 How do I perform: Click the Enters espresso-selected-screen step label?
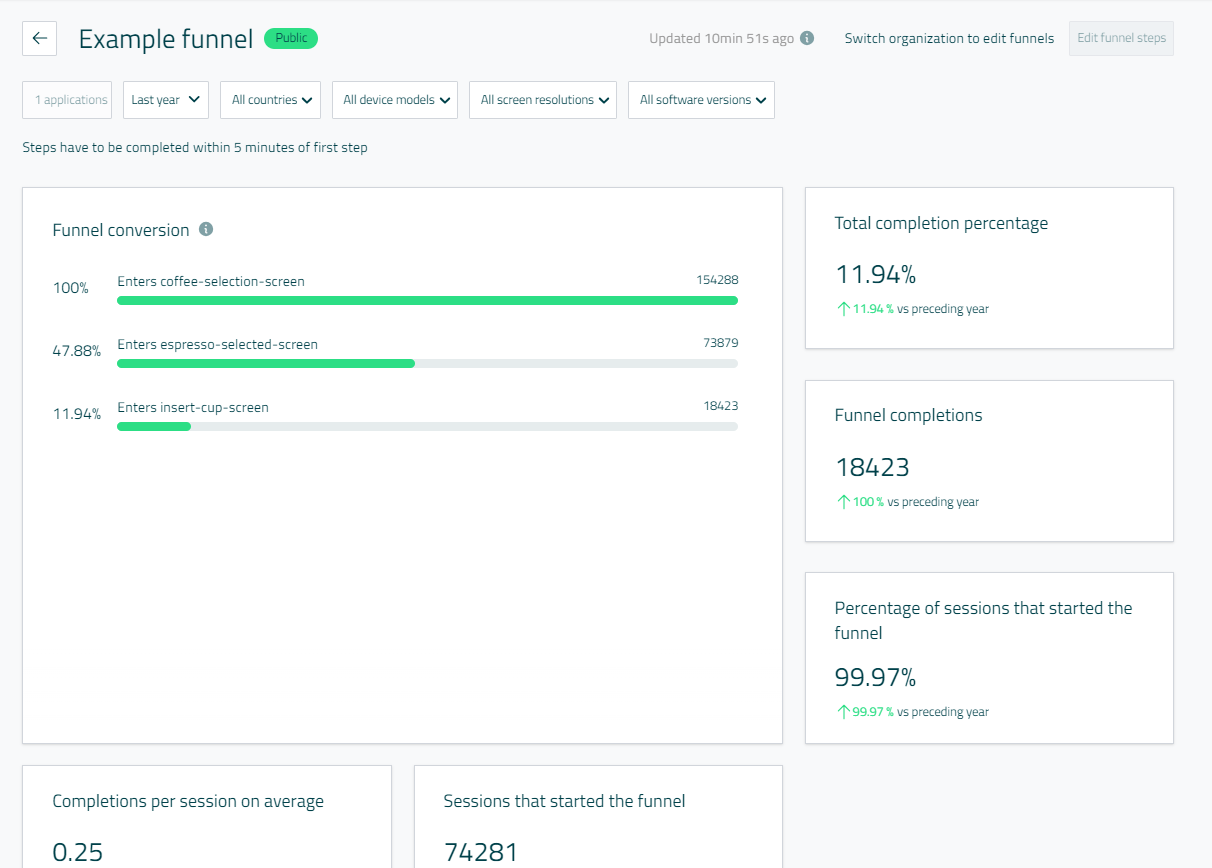click(x=217, y=344)
